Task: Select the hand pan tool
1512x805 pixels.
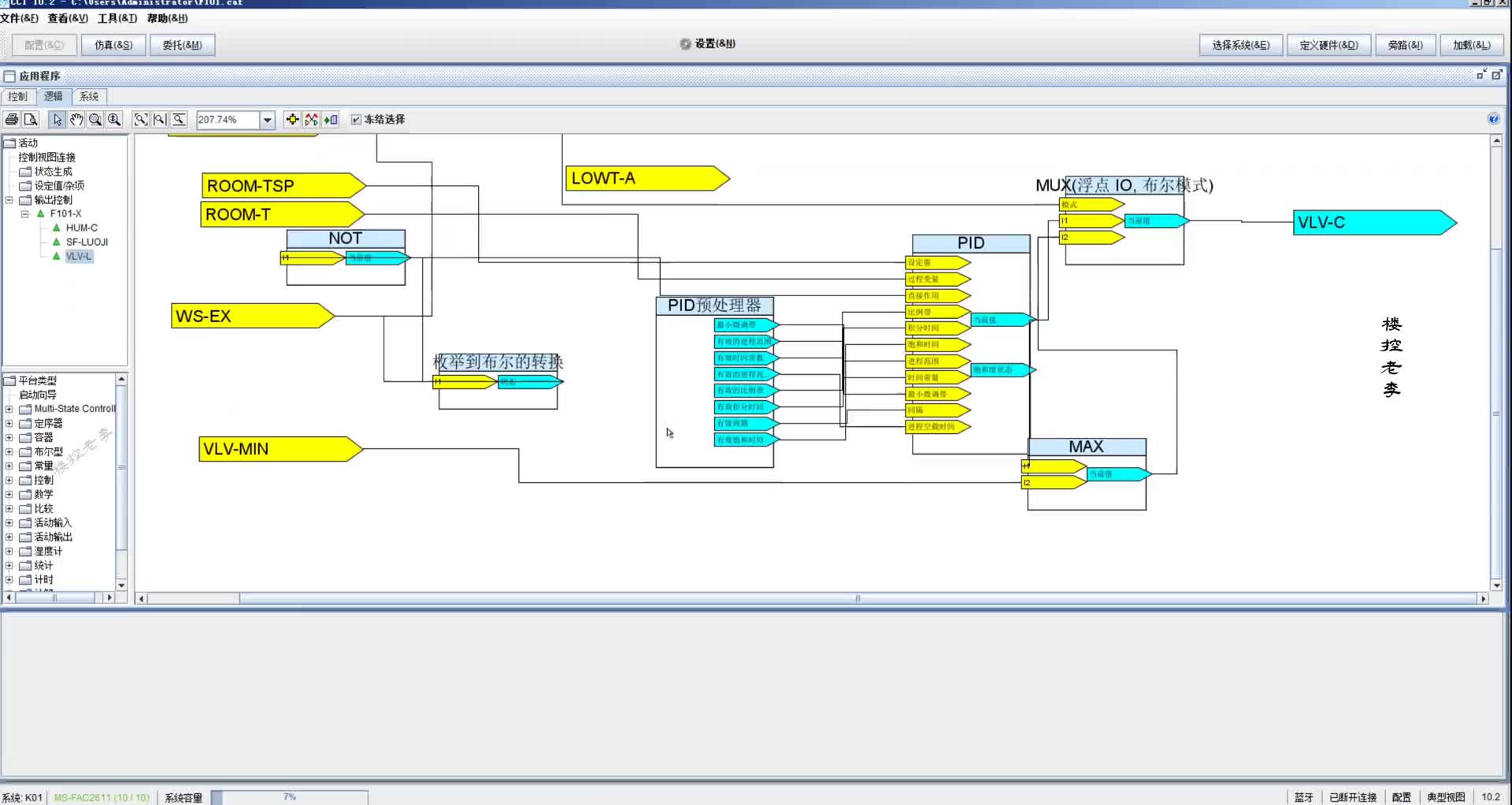Action: [76, 120]
